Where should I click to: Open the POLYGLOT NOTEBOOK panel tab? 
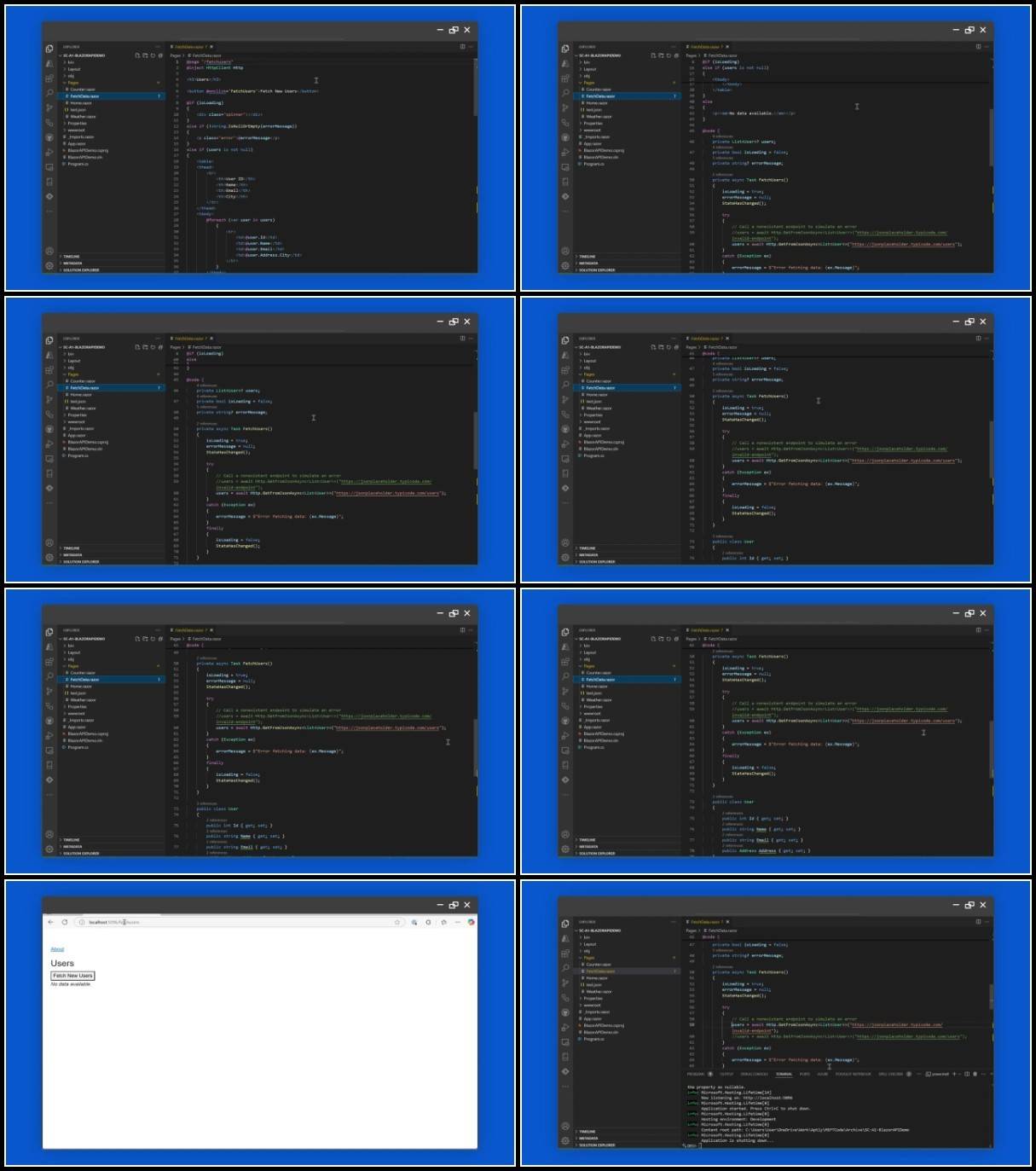point(854,1074)
